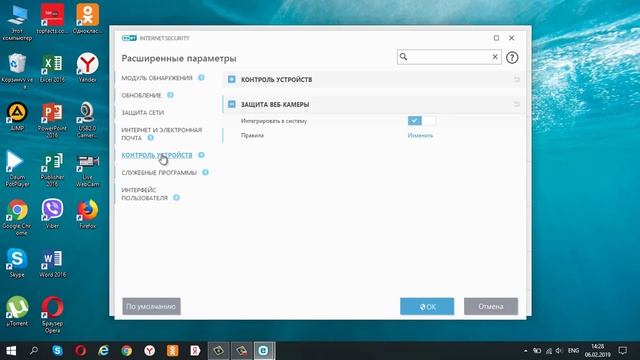Screen dimensions: 640x360
Task: Open Одноклассники desktop shortcut
Action: click(87, 19)
